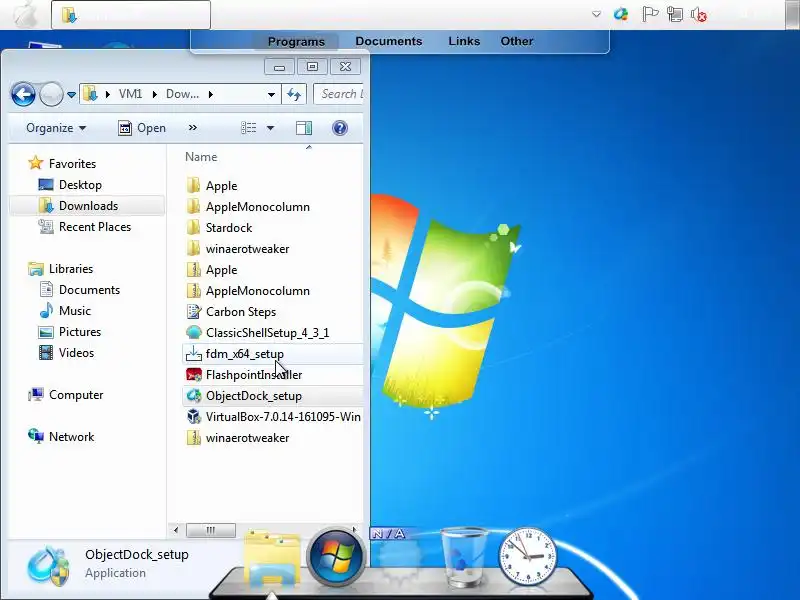Open Explorer help icon
The width and height of the screenshot is (800, 600).
coord(340,128)
